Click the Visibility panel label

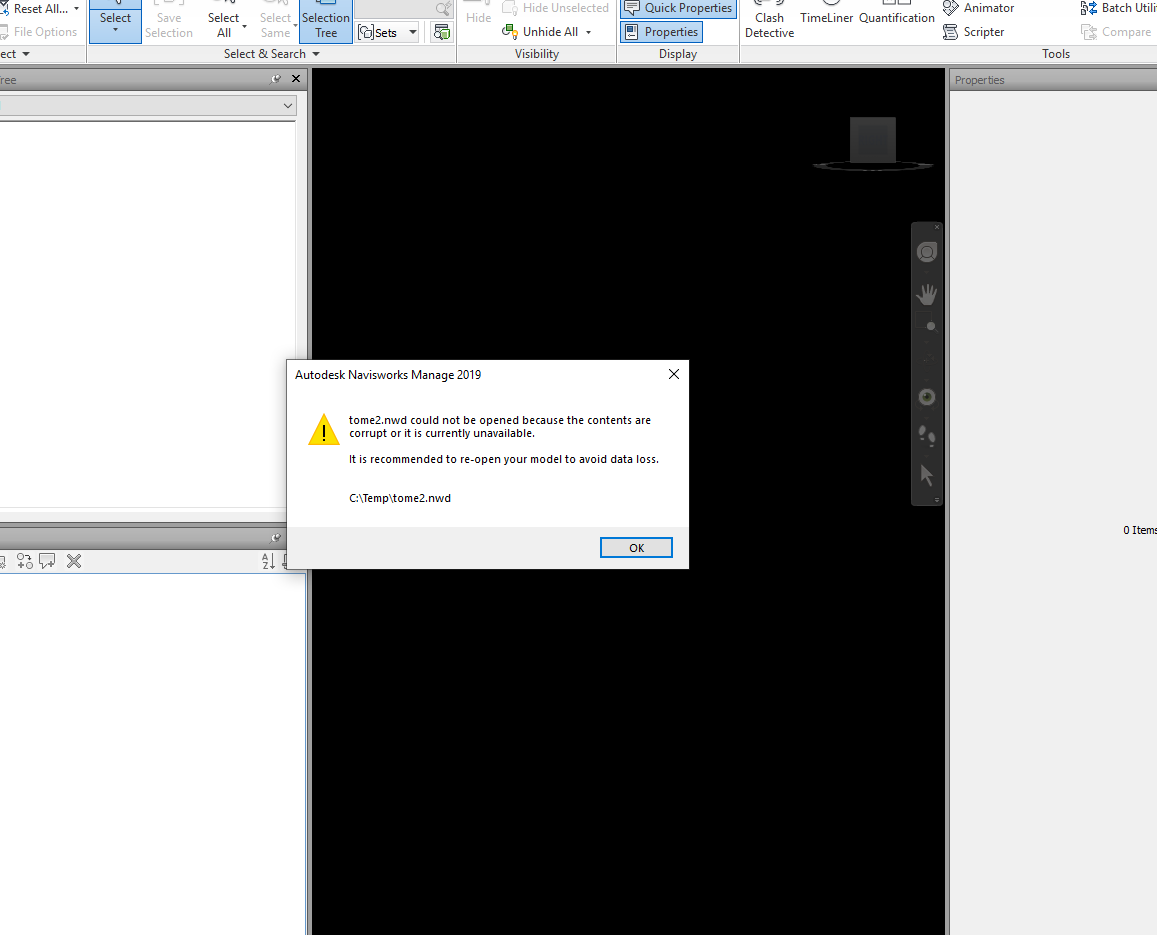(536, 54)
